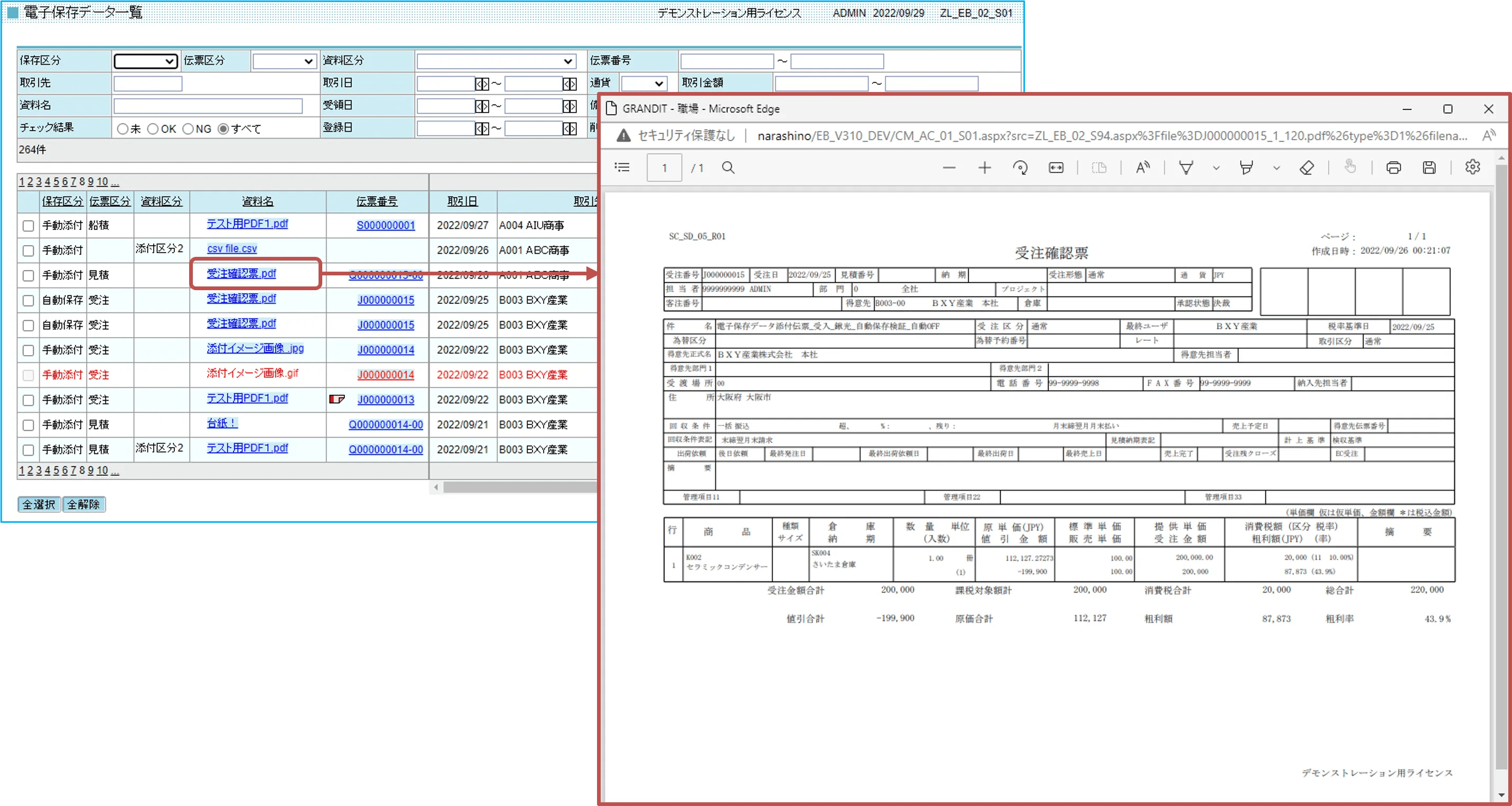Click the PDF save icon

(1429, 168)
